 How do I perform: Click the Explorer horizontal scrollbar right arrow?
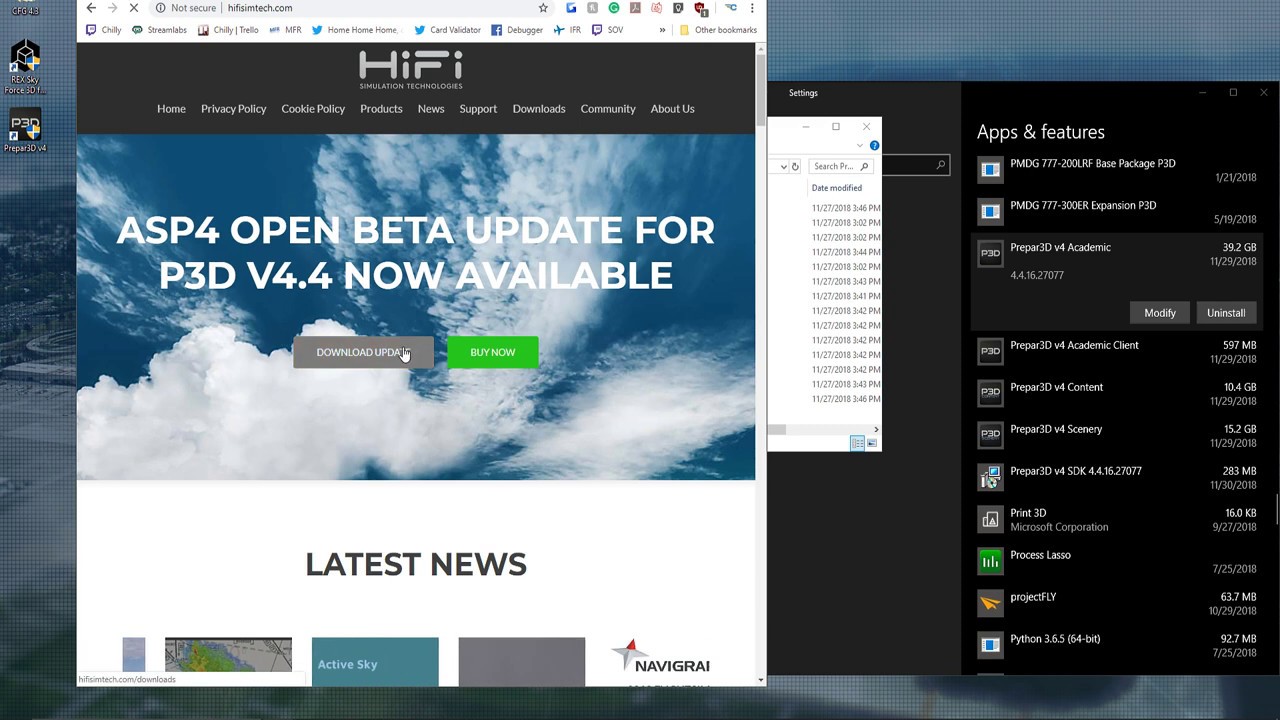(x=876, y=429)
